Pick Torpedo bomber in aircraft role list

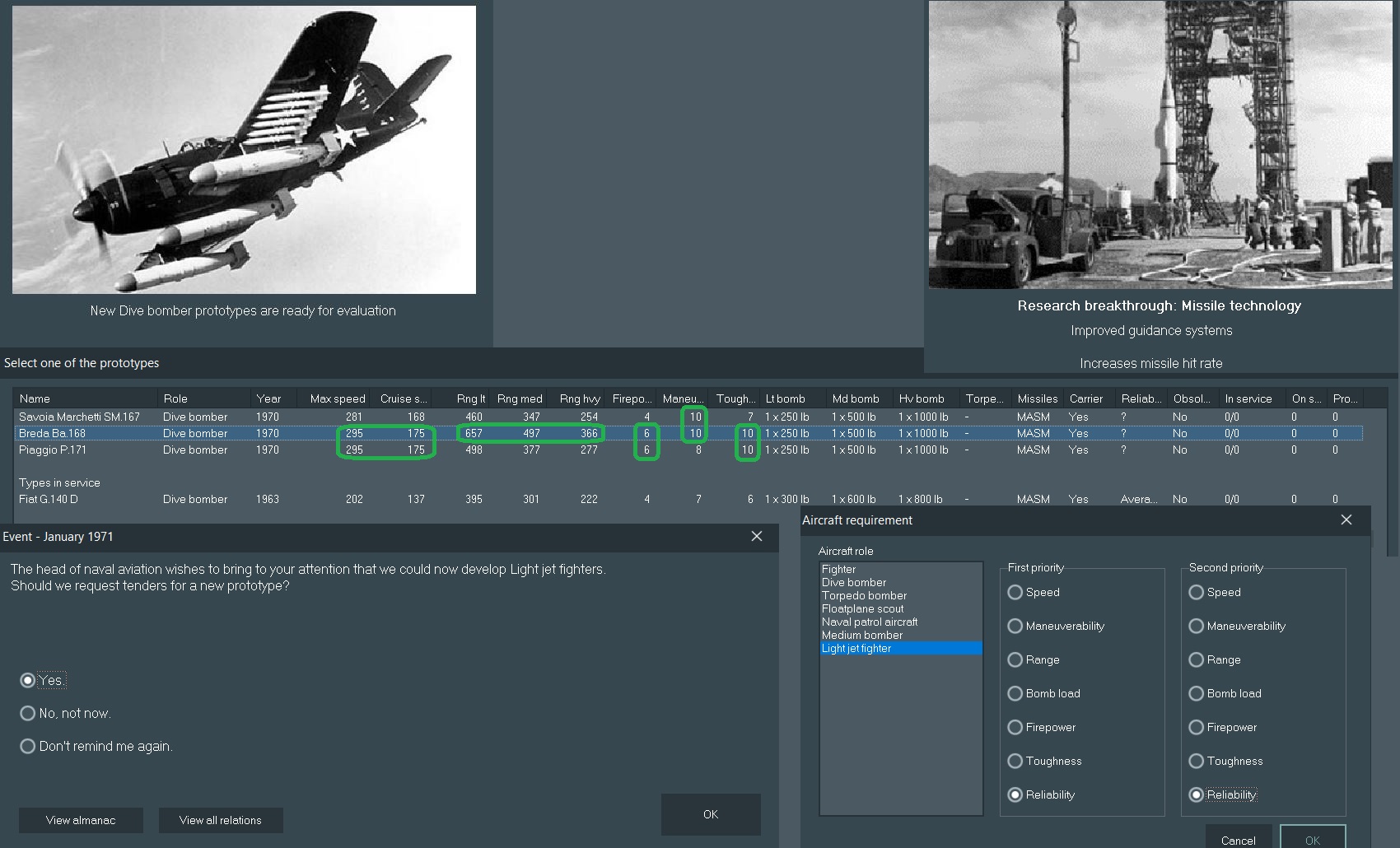(x=864, y=595)
